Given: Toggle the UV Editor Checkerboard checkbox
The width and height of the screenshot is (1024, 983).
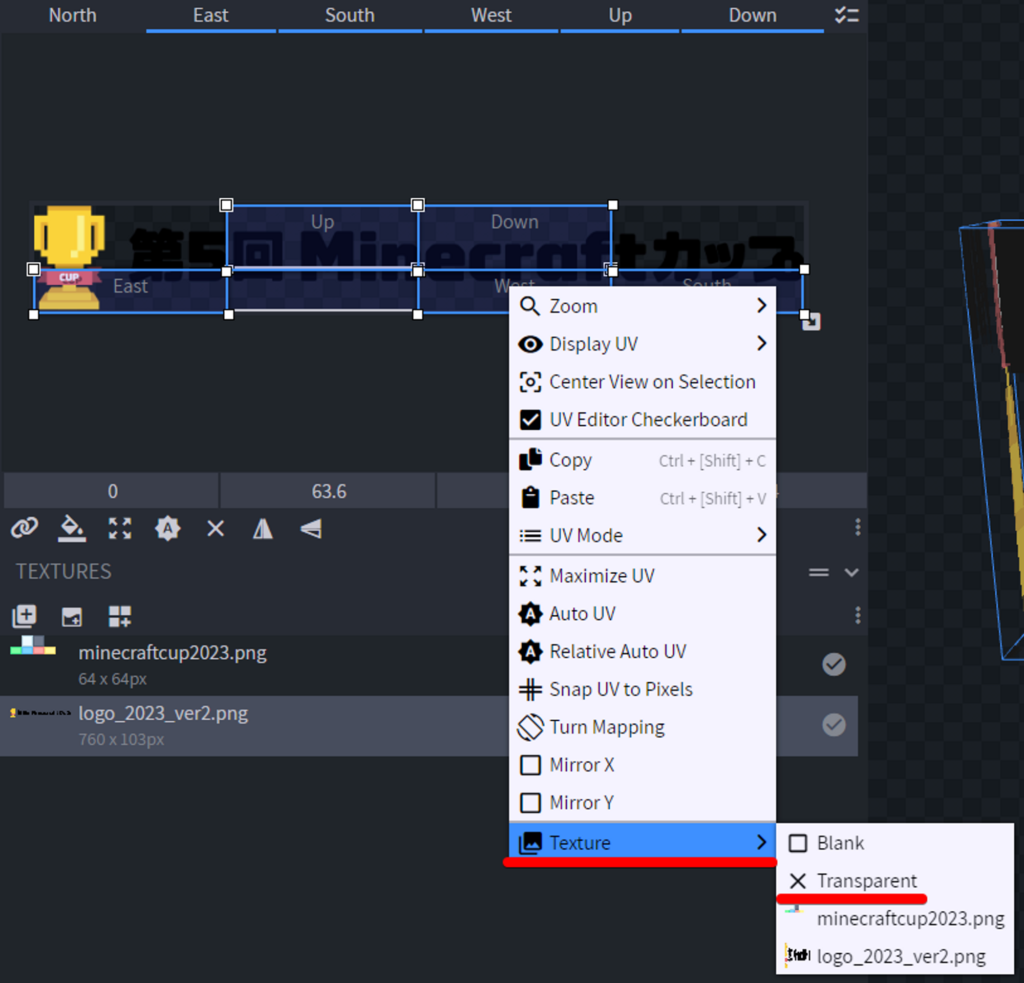Looking at the screenshot, I should [x=531, y=420].
